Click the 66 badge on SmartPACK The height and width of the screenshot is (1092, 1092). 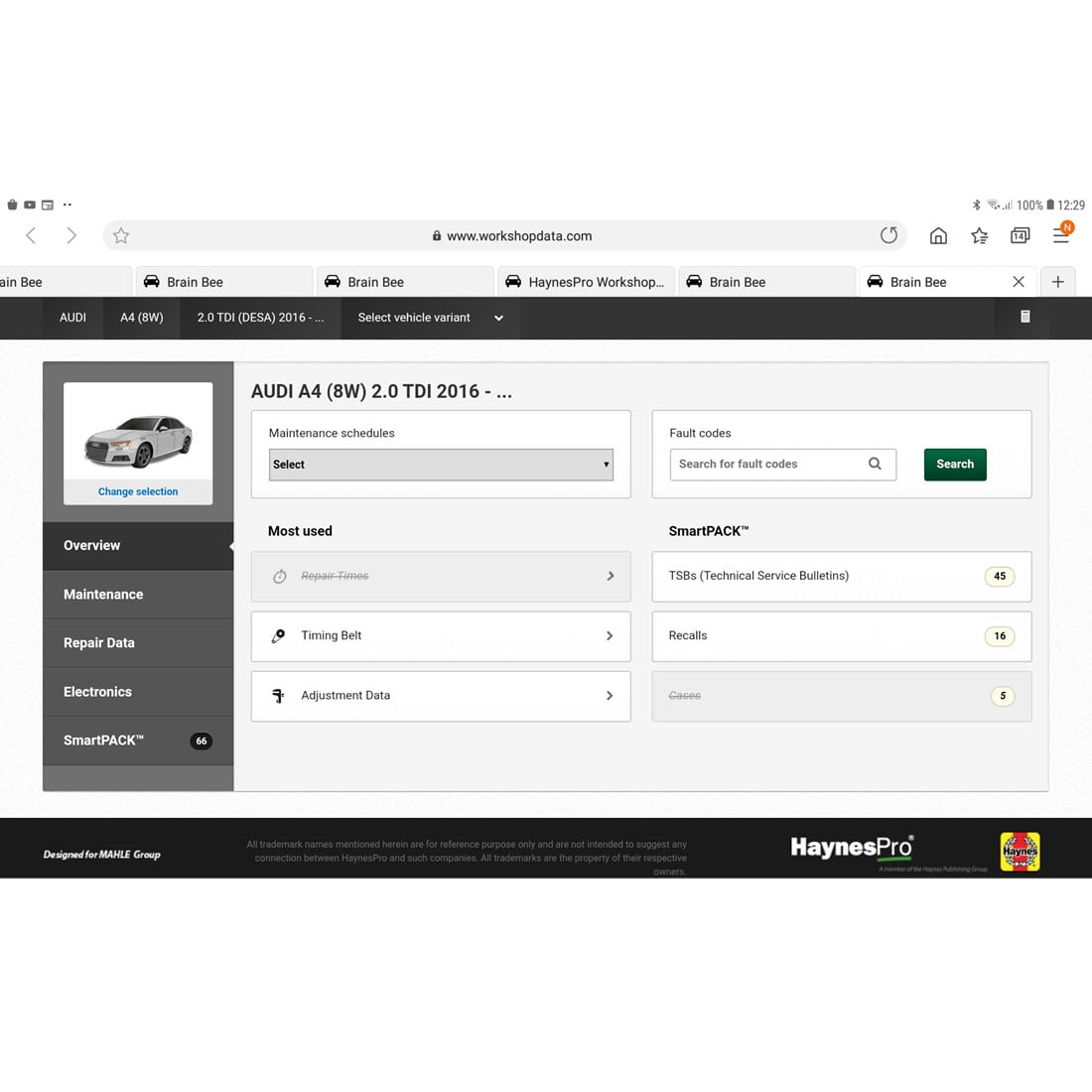pyautogui.click(x=202, y=741)
